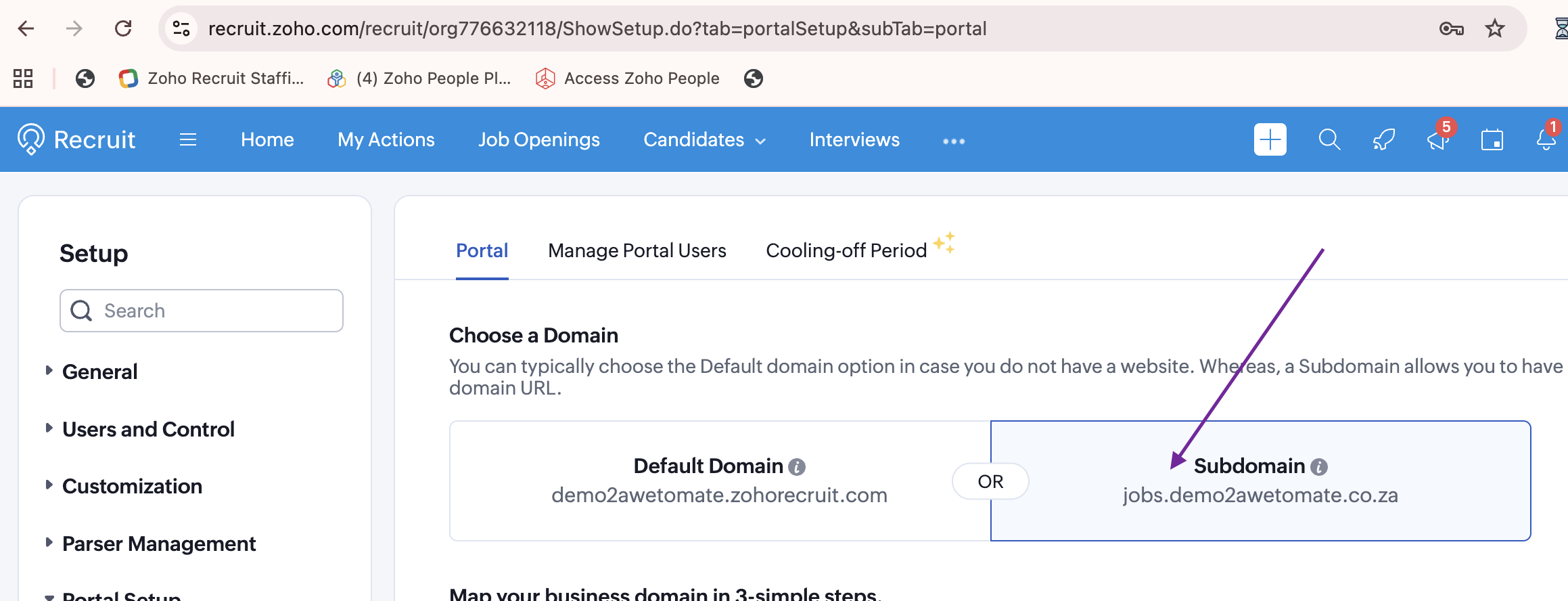Toggle the hamburger menu next to Recruit
1568x601 pixels.
188,140
